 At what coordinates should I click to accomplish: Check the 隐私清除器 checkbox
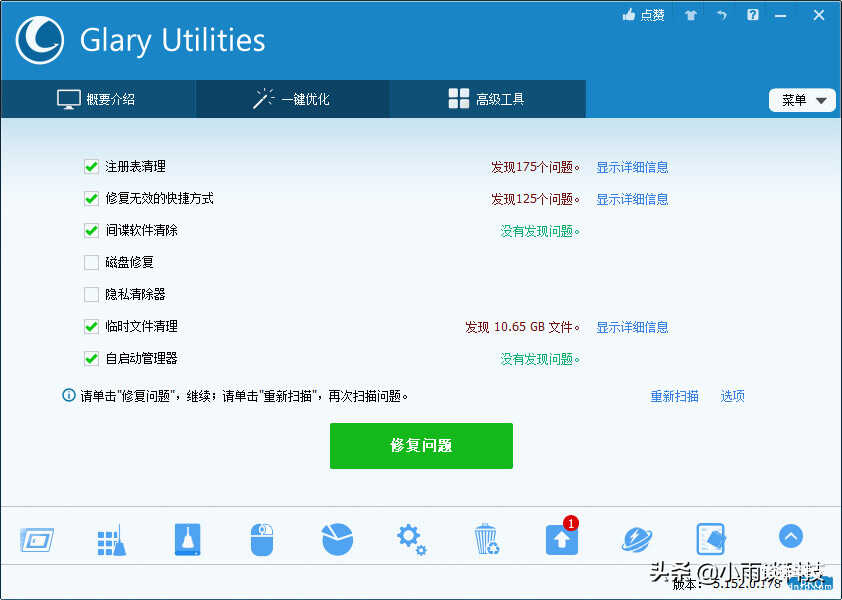pos(91,294)
